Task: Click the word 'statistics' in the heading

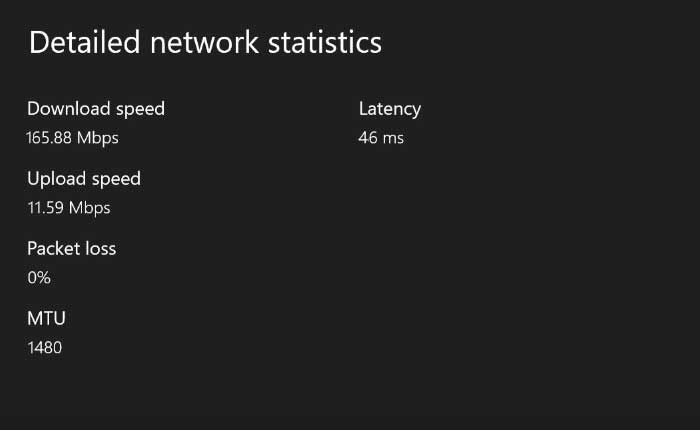Action: [325, 43]
